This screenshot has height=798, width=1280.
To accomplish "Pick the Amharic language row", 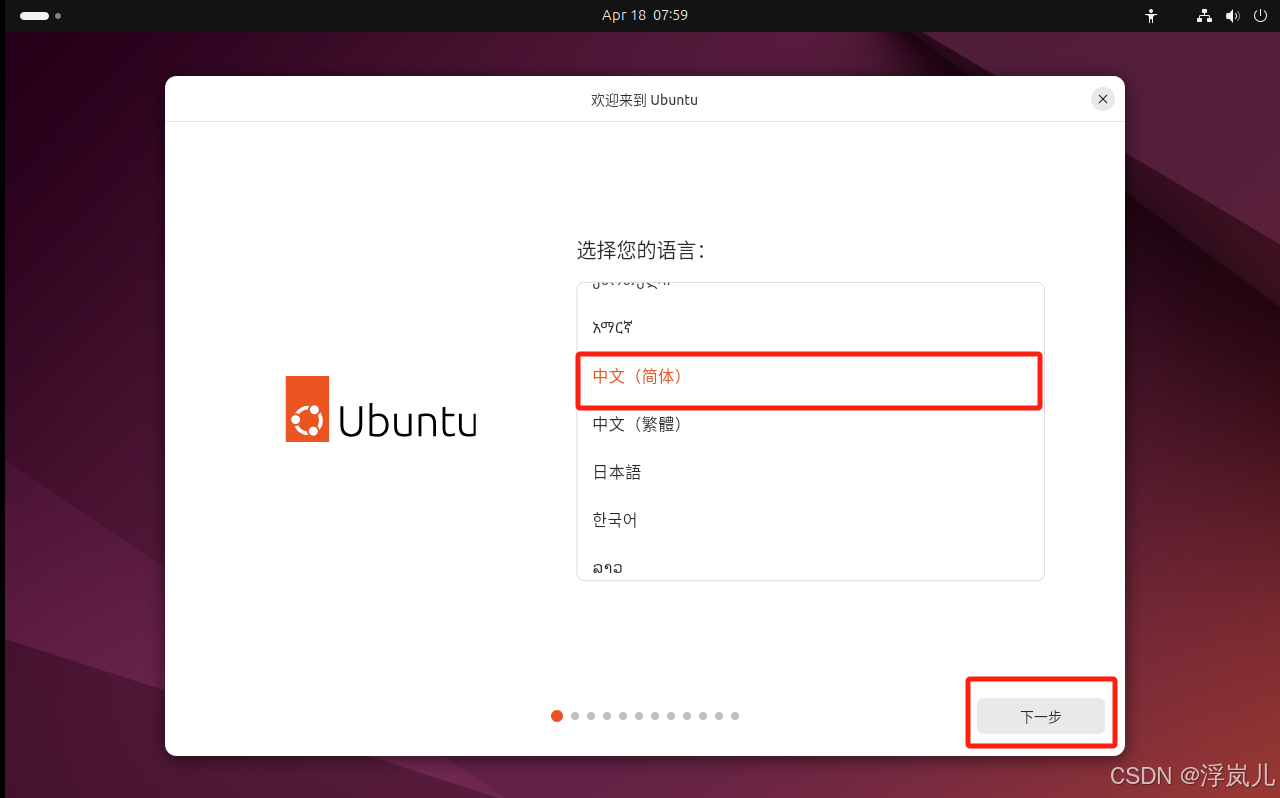I will tap(810, 328).
